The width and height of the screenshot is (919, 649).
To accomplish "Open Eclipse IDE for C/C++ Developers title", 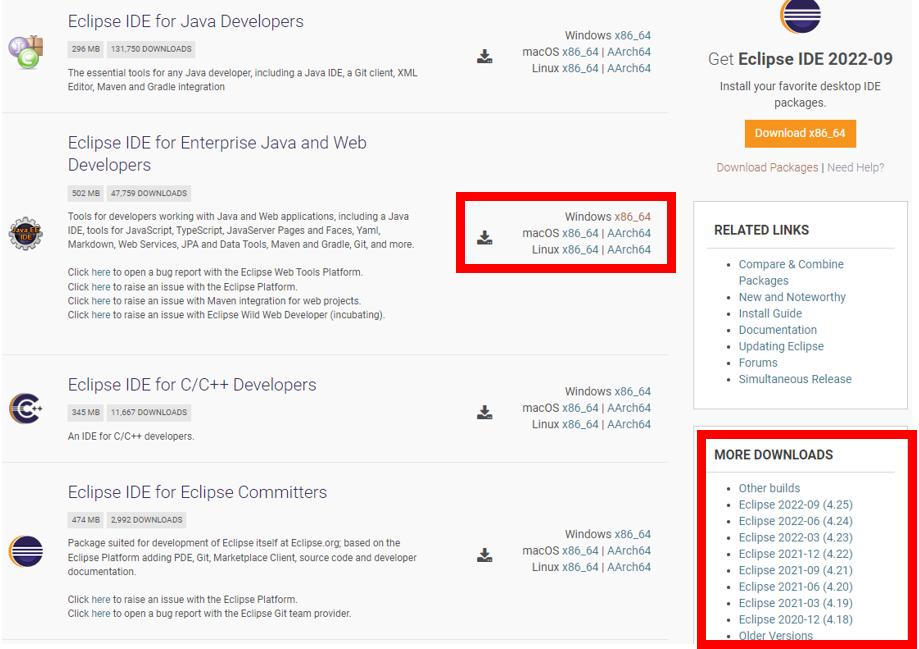I will 192,385.
